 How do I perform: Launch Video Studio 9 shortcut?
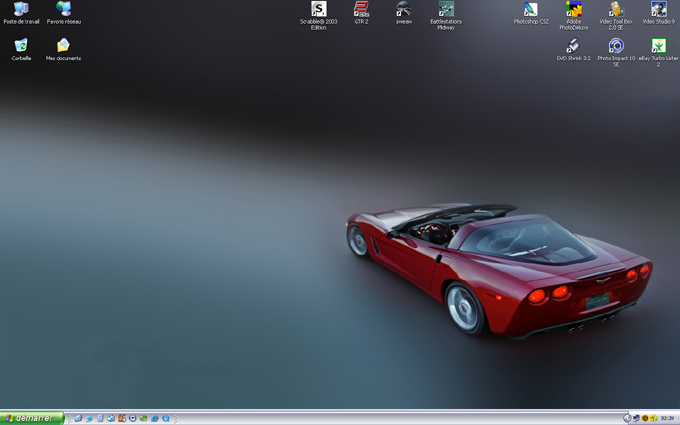tap(658, 10)
